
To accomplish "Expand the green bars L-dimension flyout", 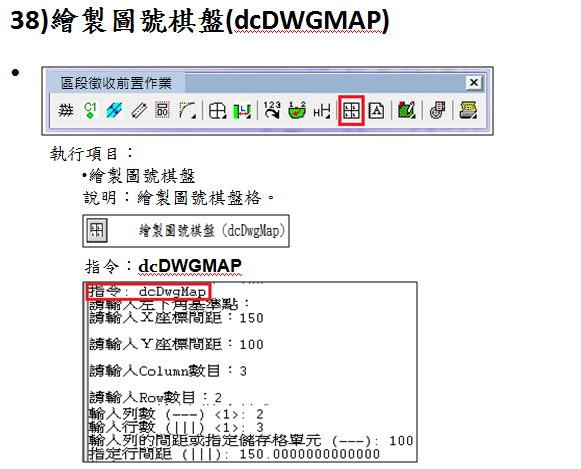I will click(x=242, y=110).
